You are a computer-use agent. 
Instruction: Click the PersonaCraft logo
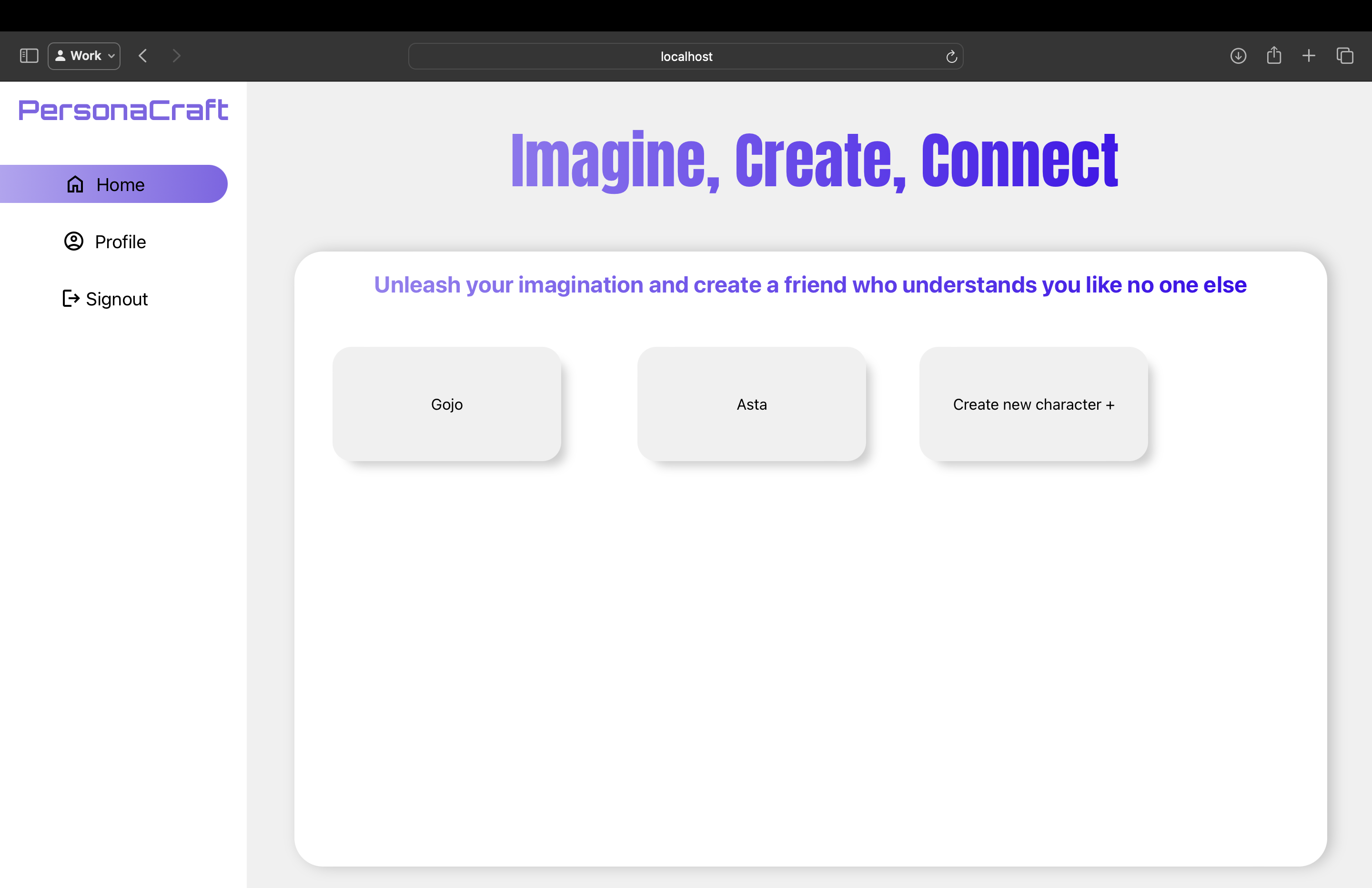click(x=123, y=110)
